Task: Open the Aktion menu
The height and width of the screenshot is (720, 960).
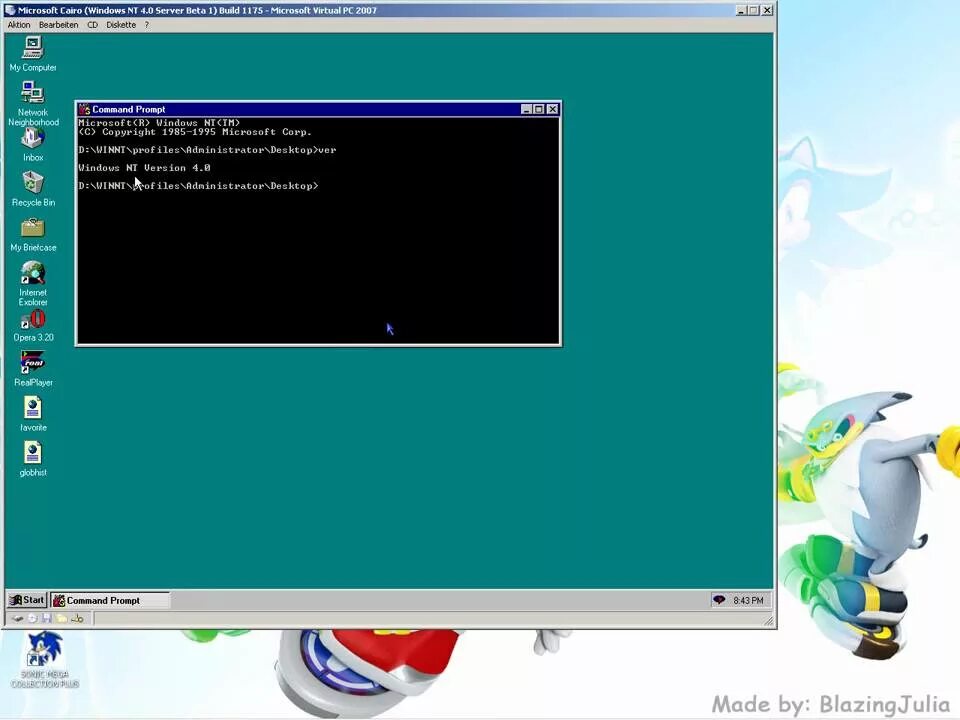Action: (19, 25)
